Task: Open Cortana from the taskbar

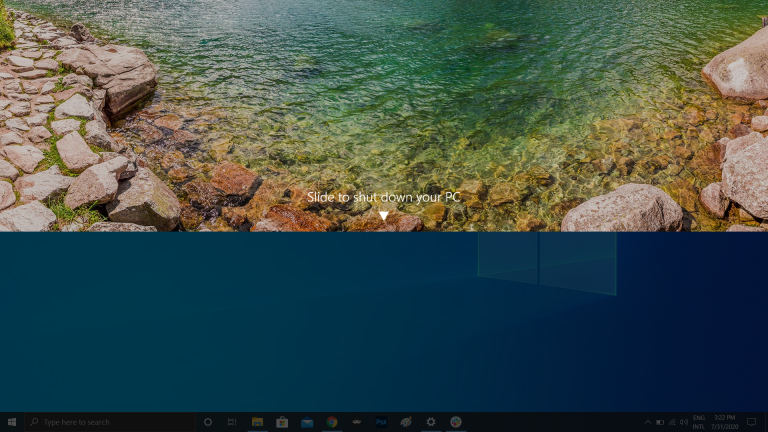Action: [x=208, y=422]
